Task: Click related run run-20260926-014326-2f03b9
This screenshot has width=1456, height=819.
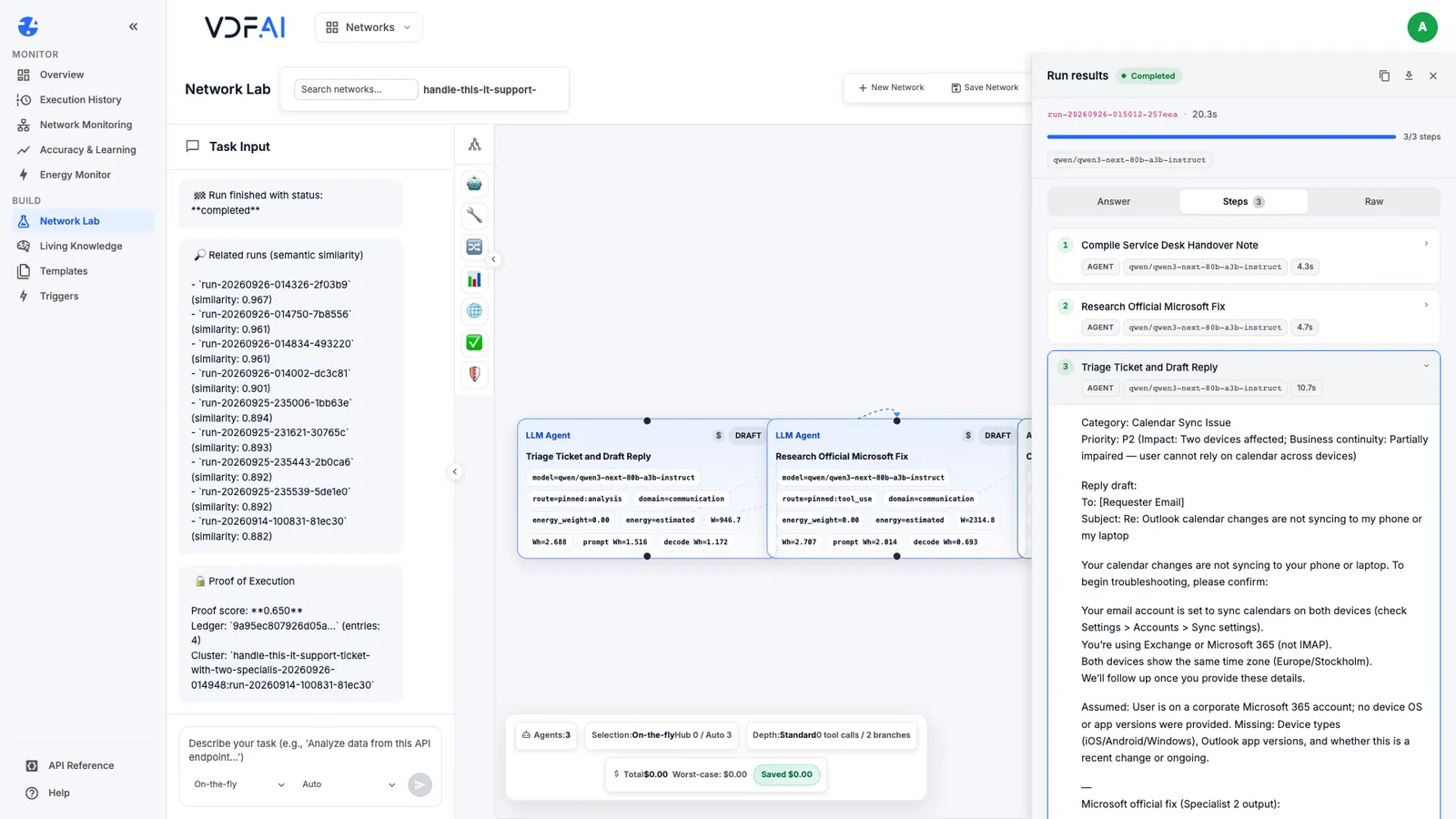Action: click(x=274, y=285)
